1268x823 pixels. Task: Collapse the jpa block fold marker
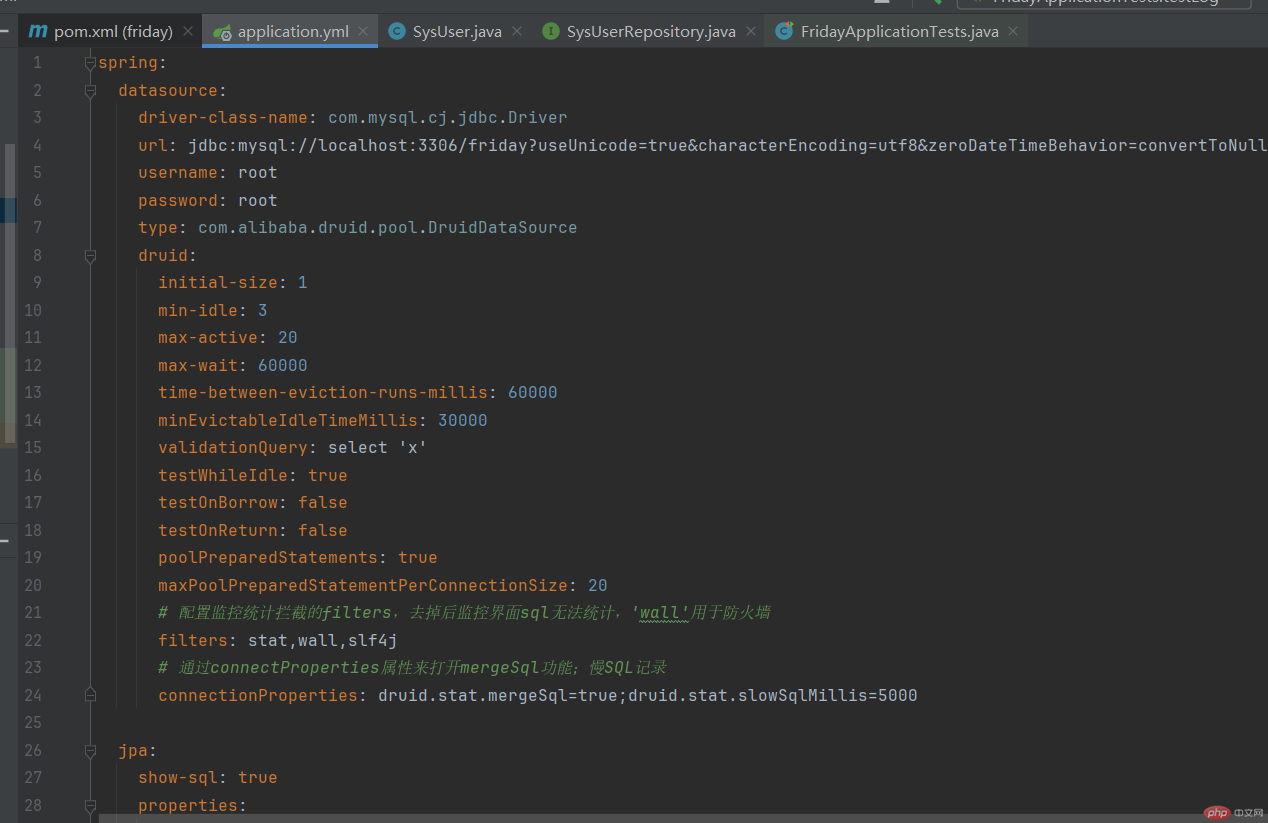pos(90,750)
